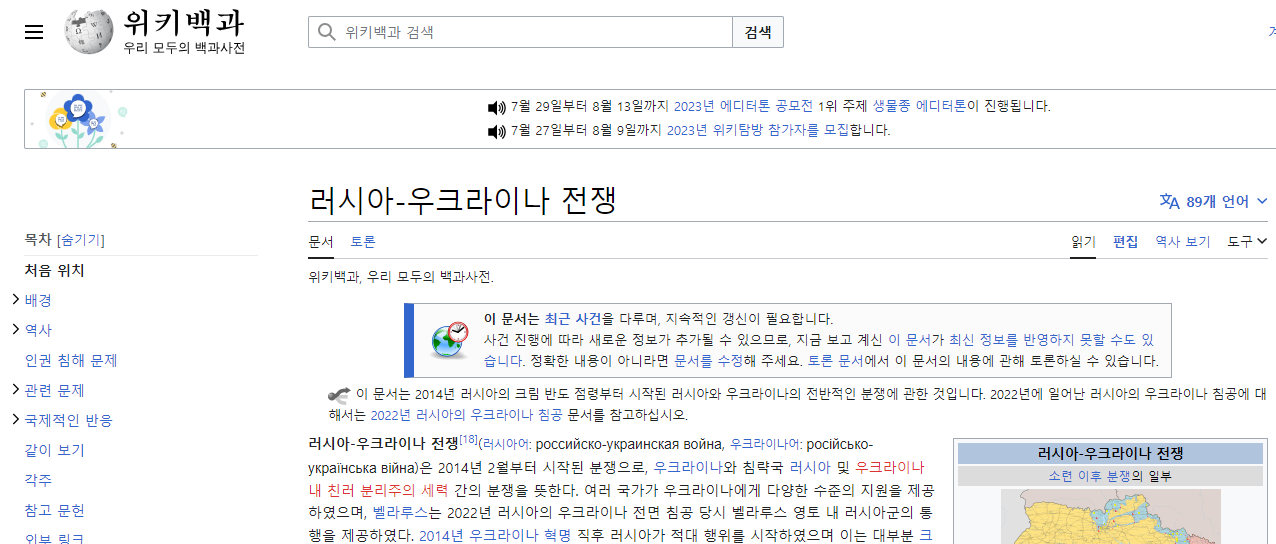
Task: Open the 2023년 위키탐방 참가자를 모집 link
Action: 757,130
